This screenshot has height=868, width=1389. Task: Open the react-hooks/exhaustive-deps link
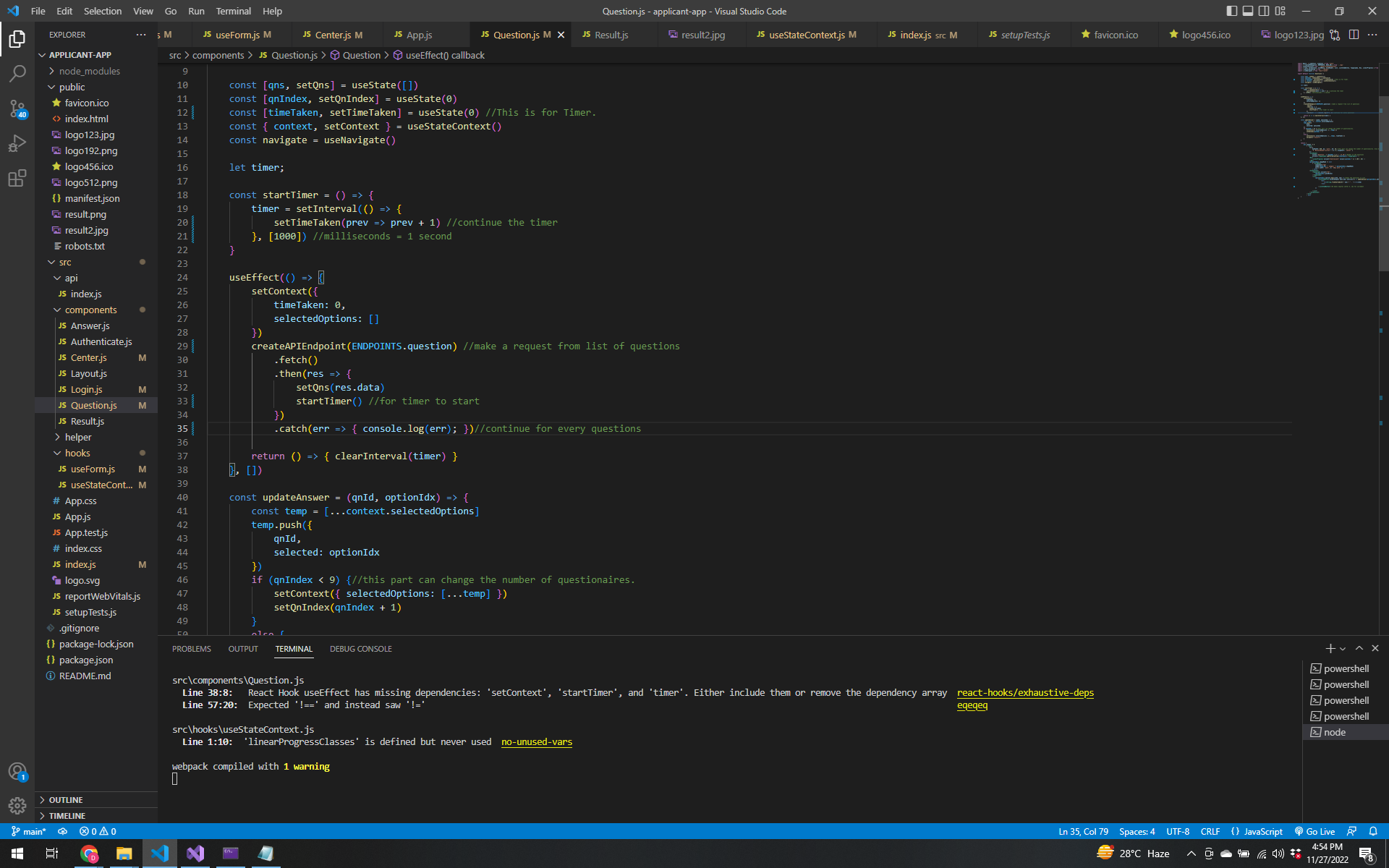coord(1025,692)
